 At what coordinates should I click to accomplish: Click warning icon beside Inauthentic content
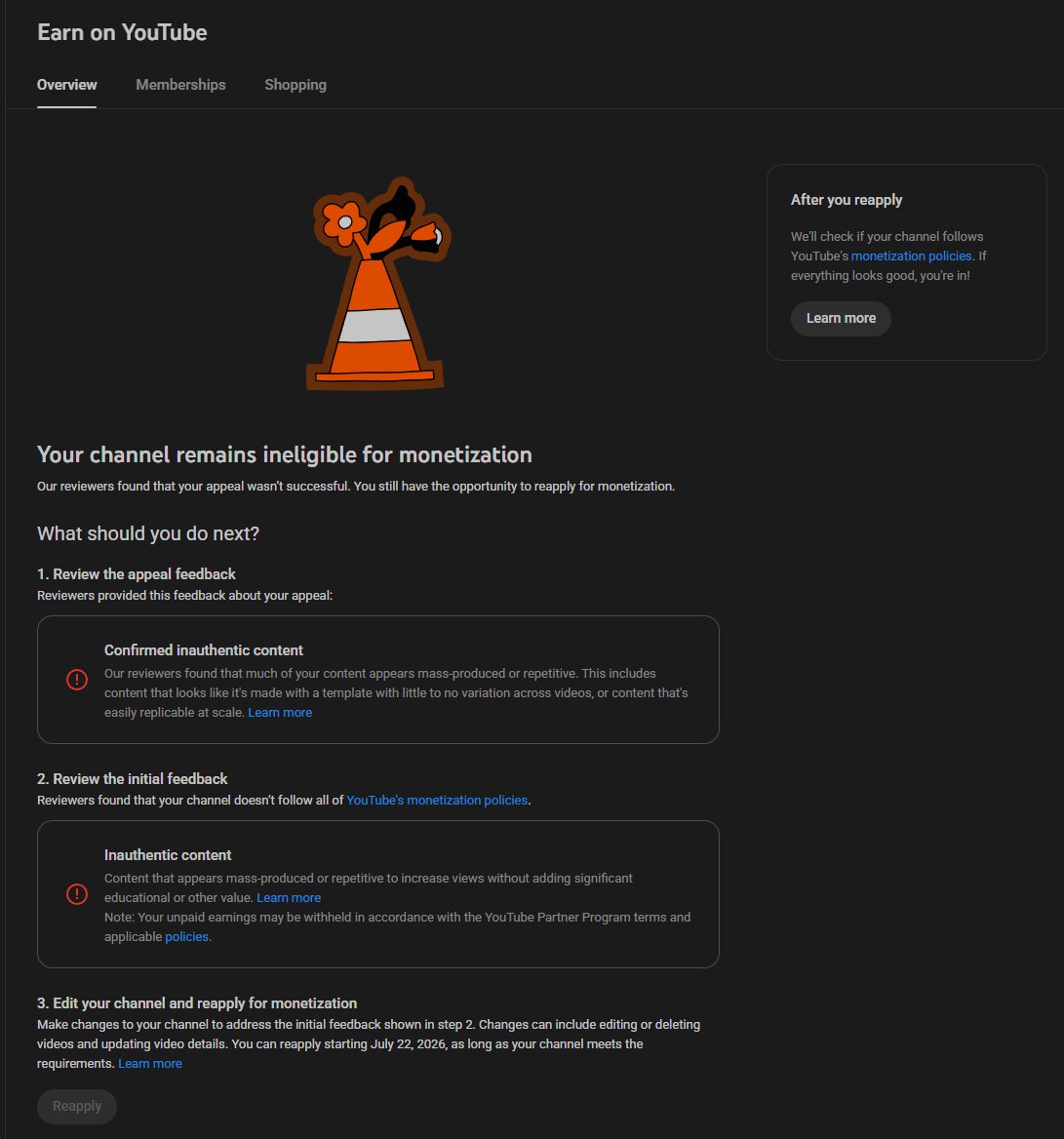77,894
